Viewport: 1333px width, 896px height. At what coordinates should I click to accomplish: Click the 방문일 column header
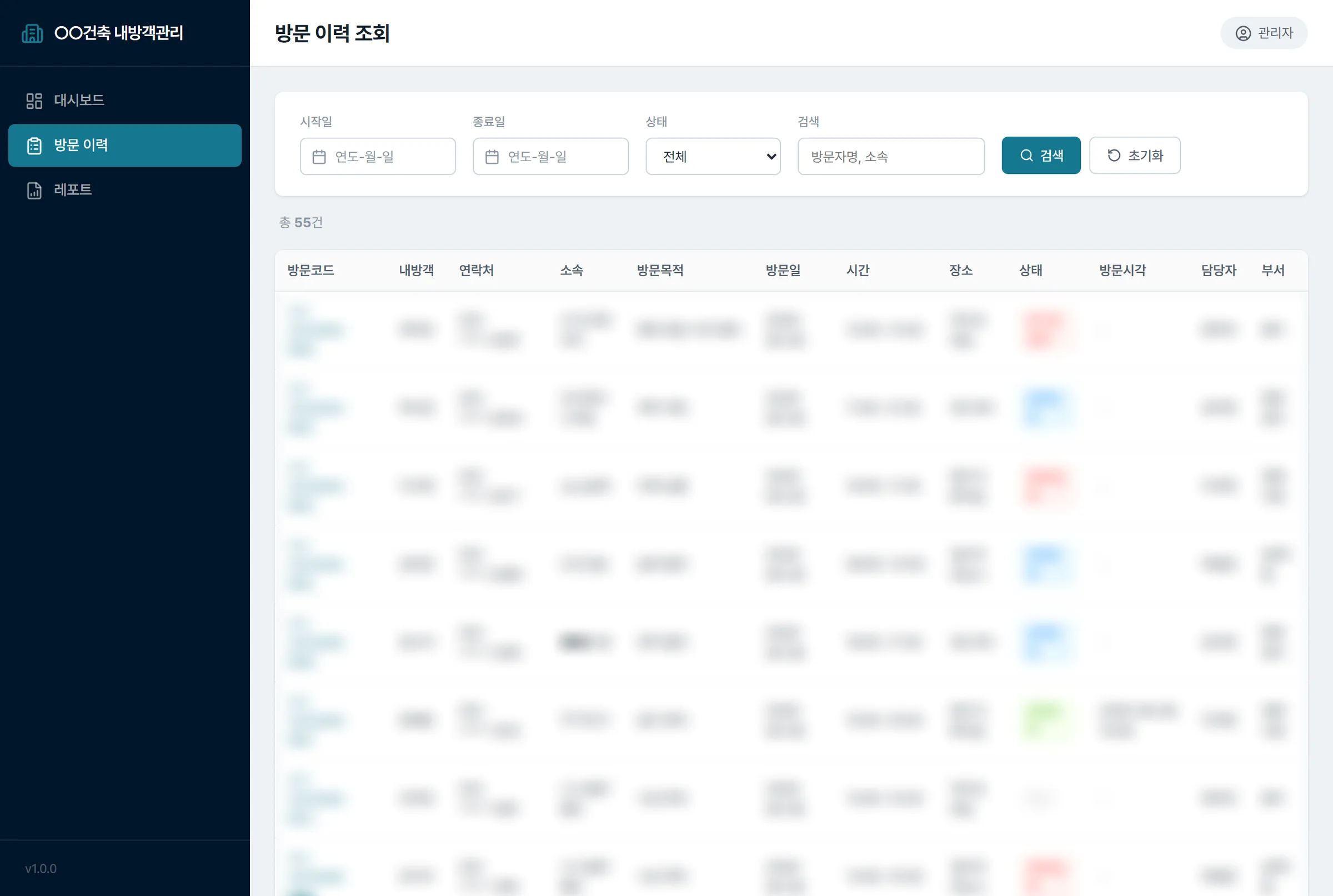pos(783,271)
